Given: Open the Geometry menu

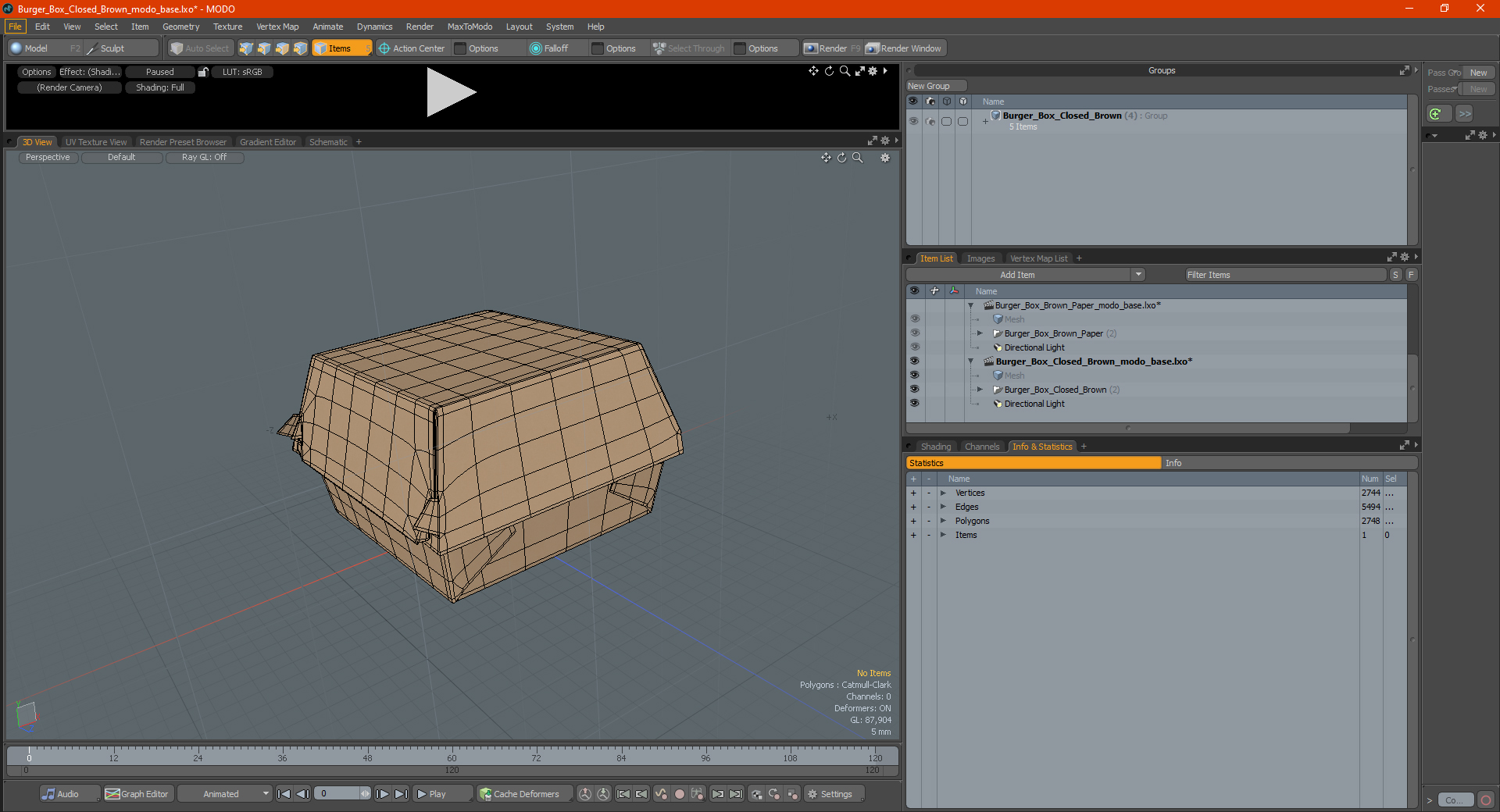Looking at the screenshot, I should point(180,27).
